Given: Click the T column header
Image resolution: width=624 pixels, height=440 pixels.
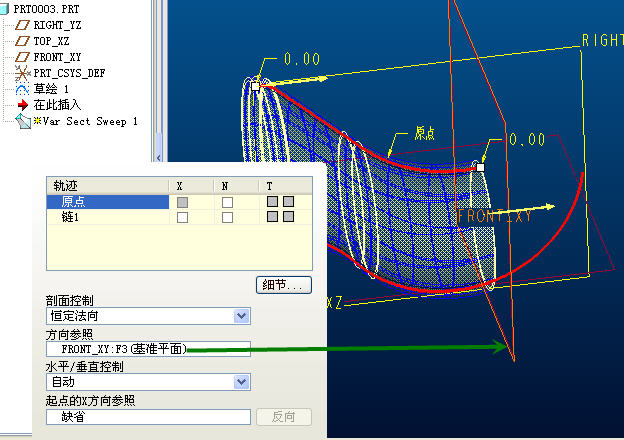Looking at the screenshot, I should click(286, 186).
